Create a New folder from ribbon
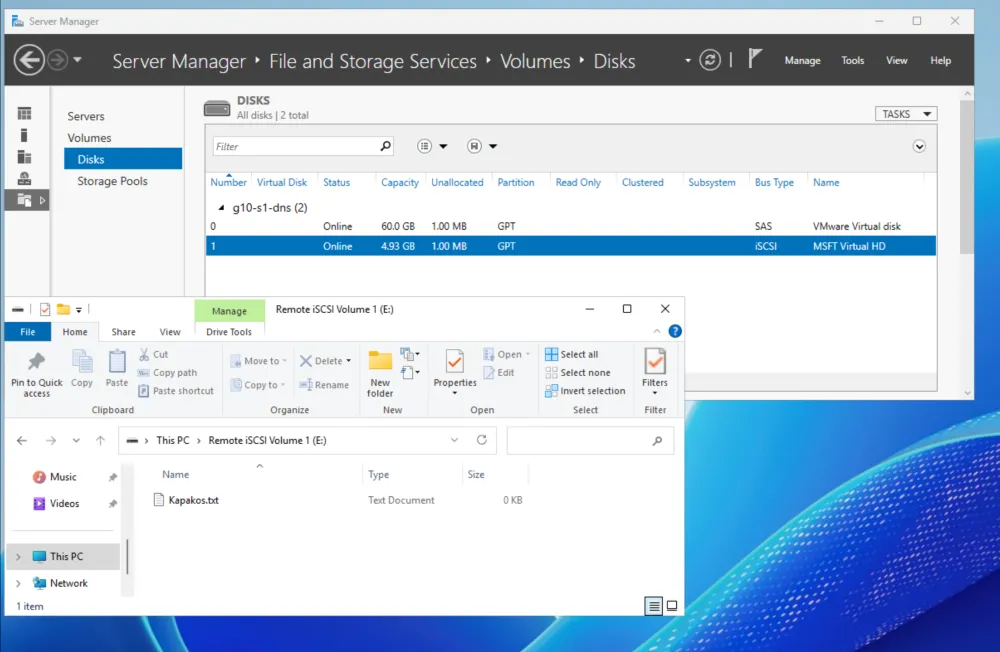Screen dimensions: 1000x652 (380, 374)
